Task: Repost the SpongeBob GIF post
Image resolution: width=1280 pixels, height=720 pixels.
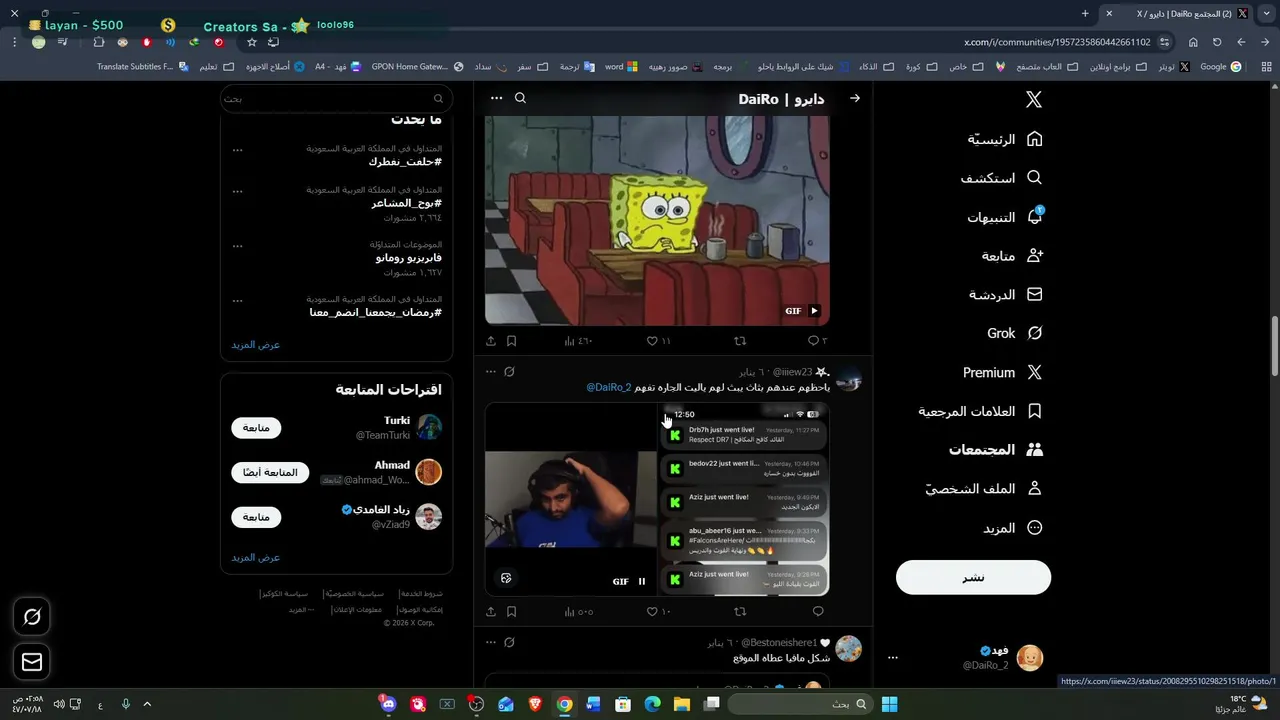Action: click(740, 341)
